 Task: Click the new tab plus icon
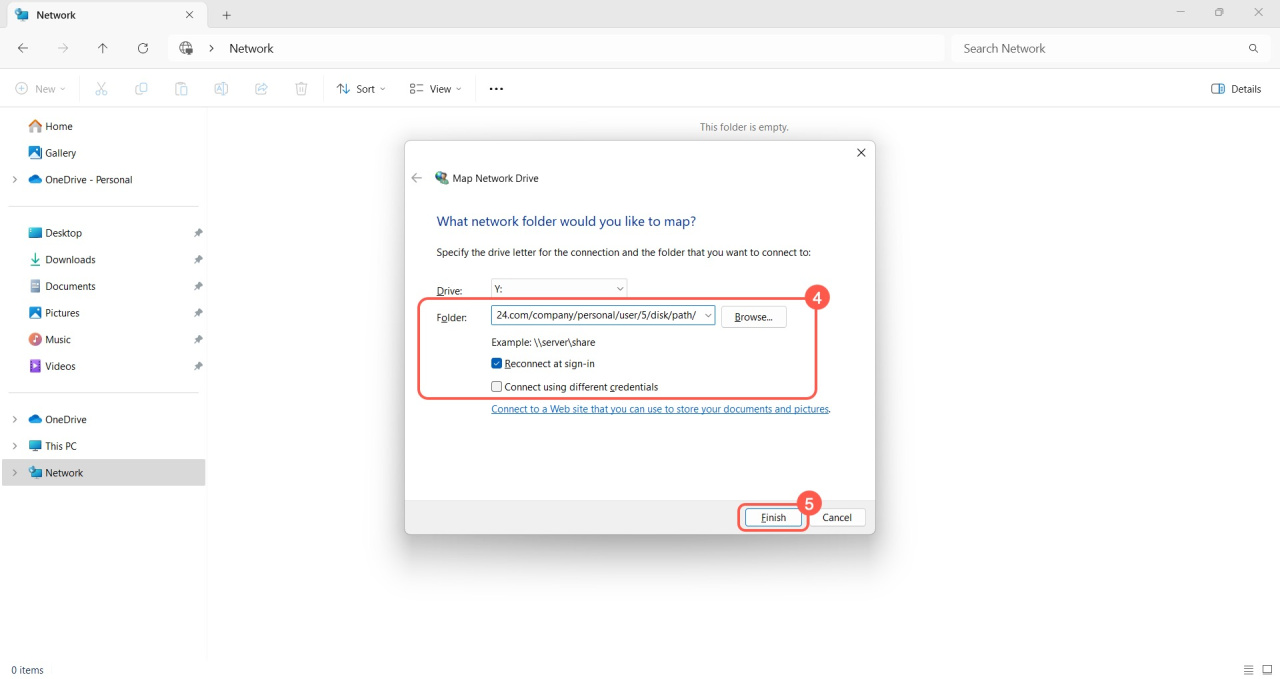[227, 15]
